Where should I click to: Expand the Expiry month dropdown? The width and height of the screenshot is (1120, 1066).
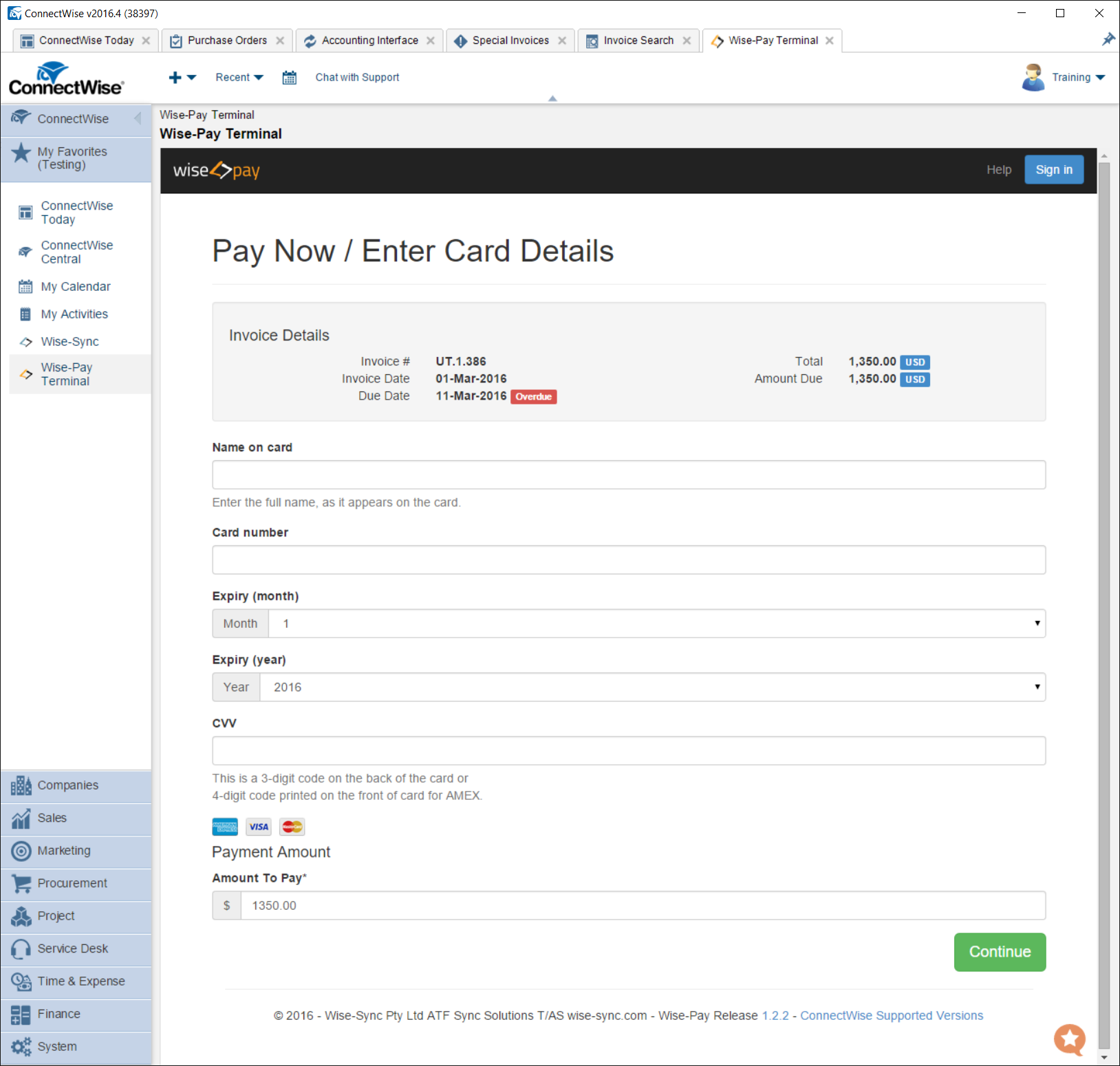click(656, 624)
